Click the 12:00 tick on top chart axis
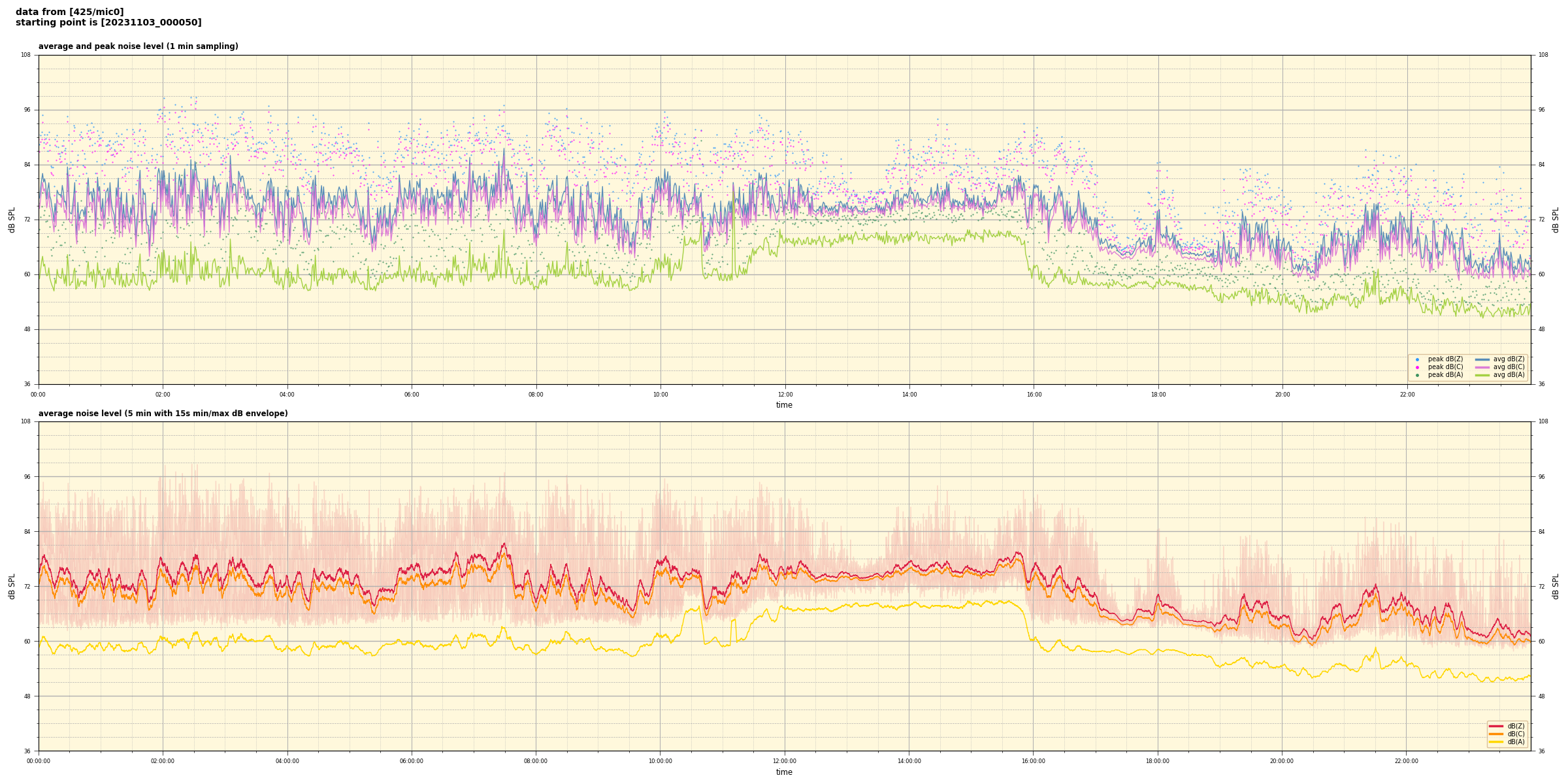The width and height of the screenshot is (1568, 784). tap(785, 395)
